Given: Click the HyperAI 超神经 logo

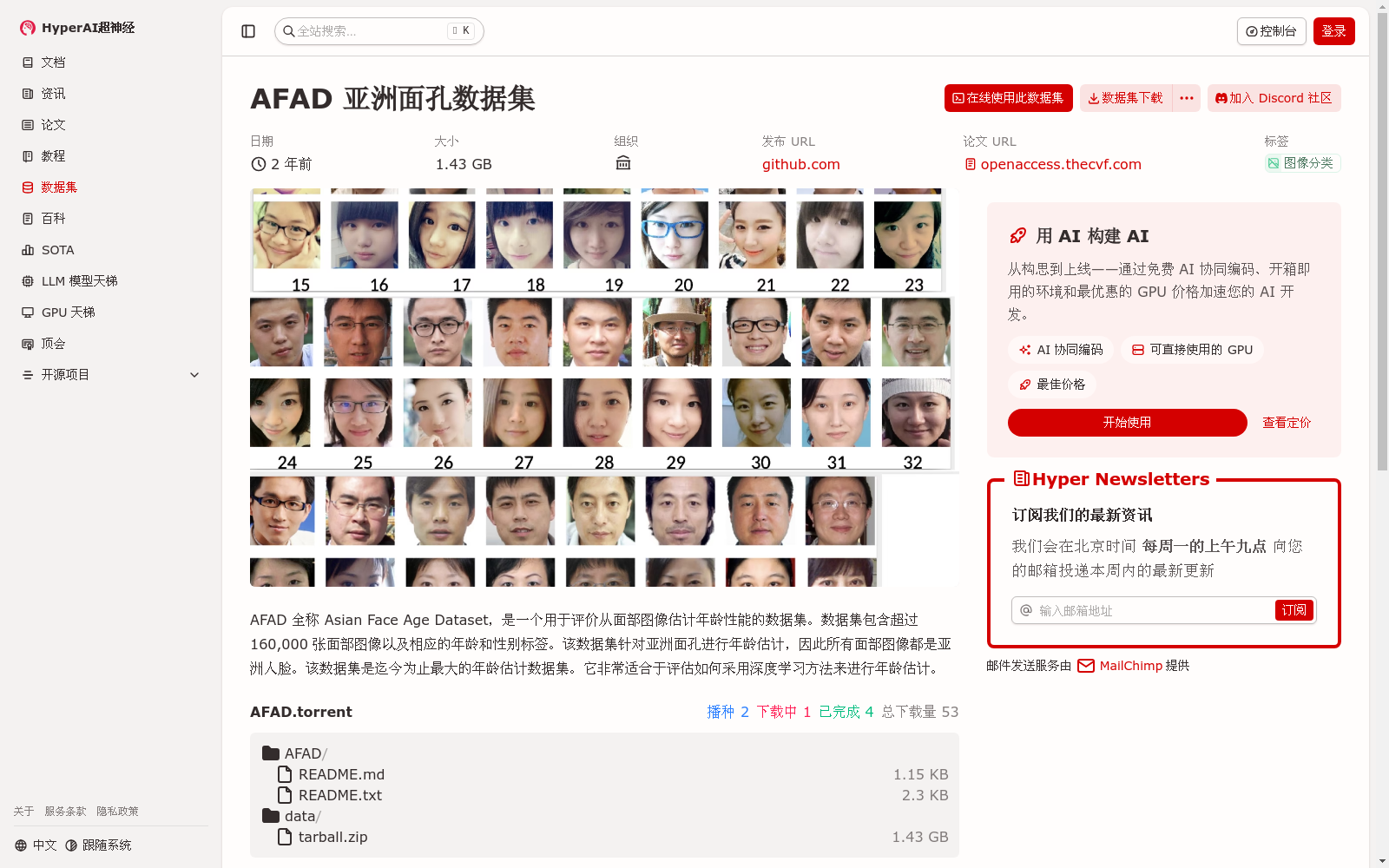Looking at the screenshot, I should click(x=76, y=27).
